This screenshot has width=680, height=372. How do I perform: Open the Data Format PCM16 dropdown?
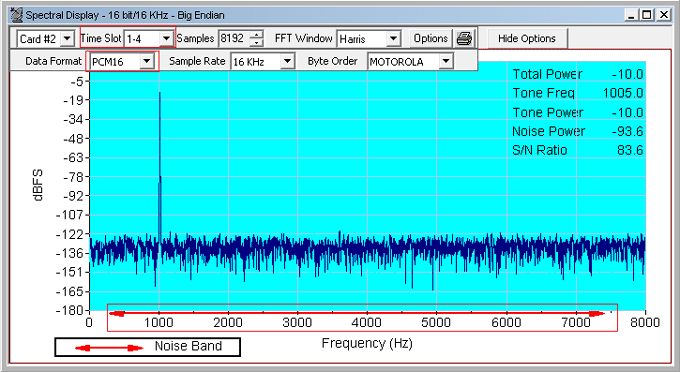(x=147, y=61)
